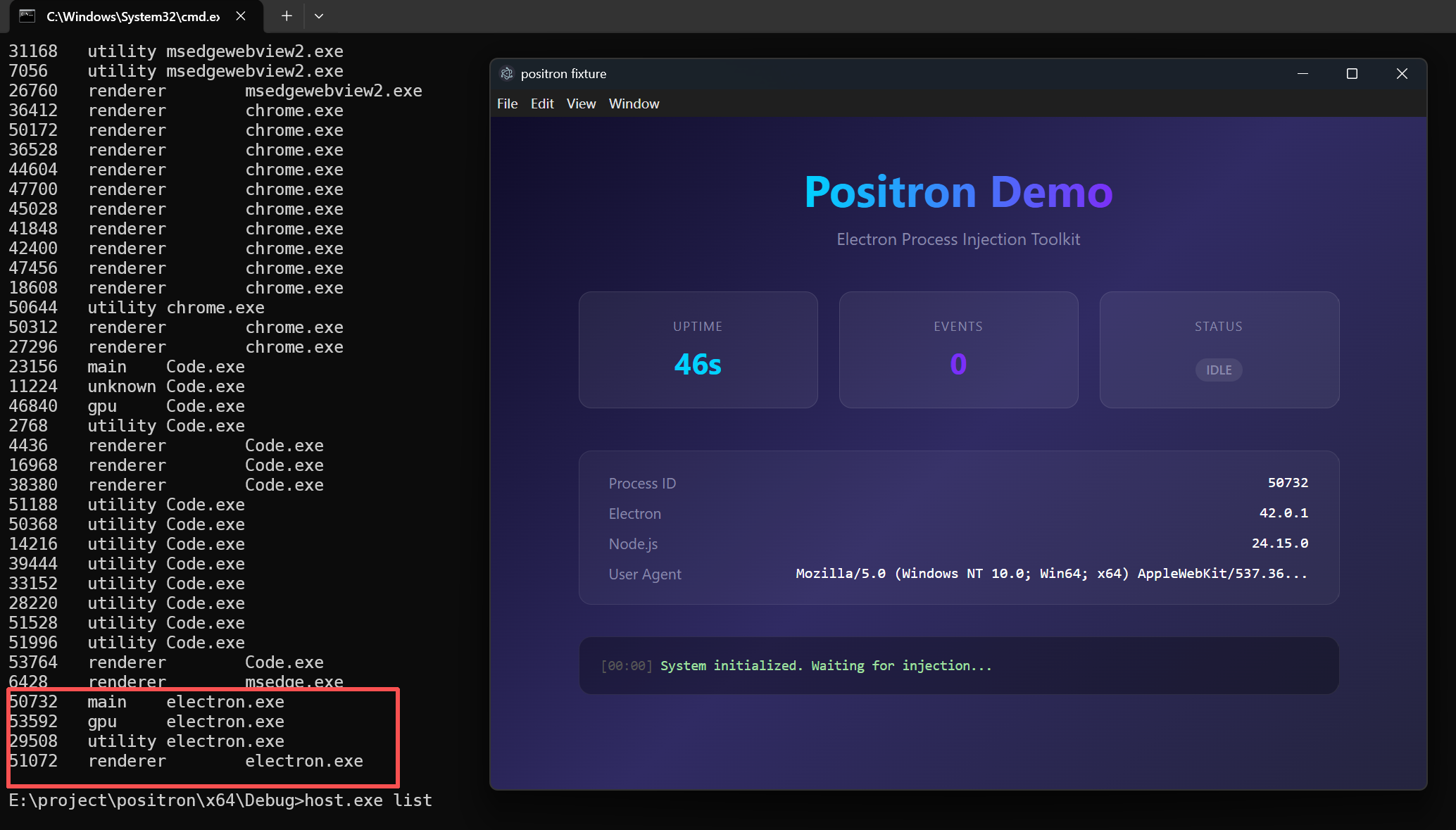The image size is (1456, 830).
Task: Click the 4436 renderer Code.exe row
Action: (x=166, y=446)
